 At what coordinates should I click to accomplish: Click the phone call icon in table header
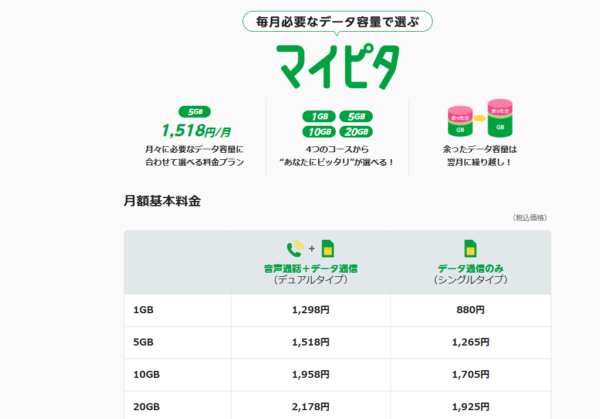(x=295, y=249)
